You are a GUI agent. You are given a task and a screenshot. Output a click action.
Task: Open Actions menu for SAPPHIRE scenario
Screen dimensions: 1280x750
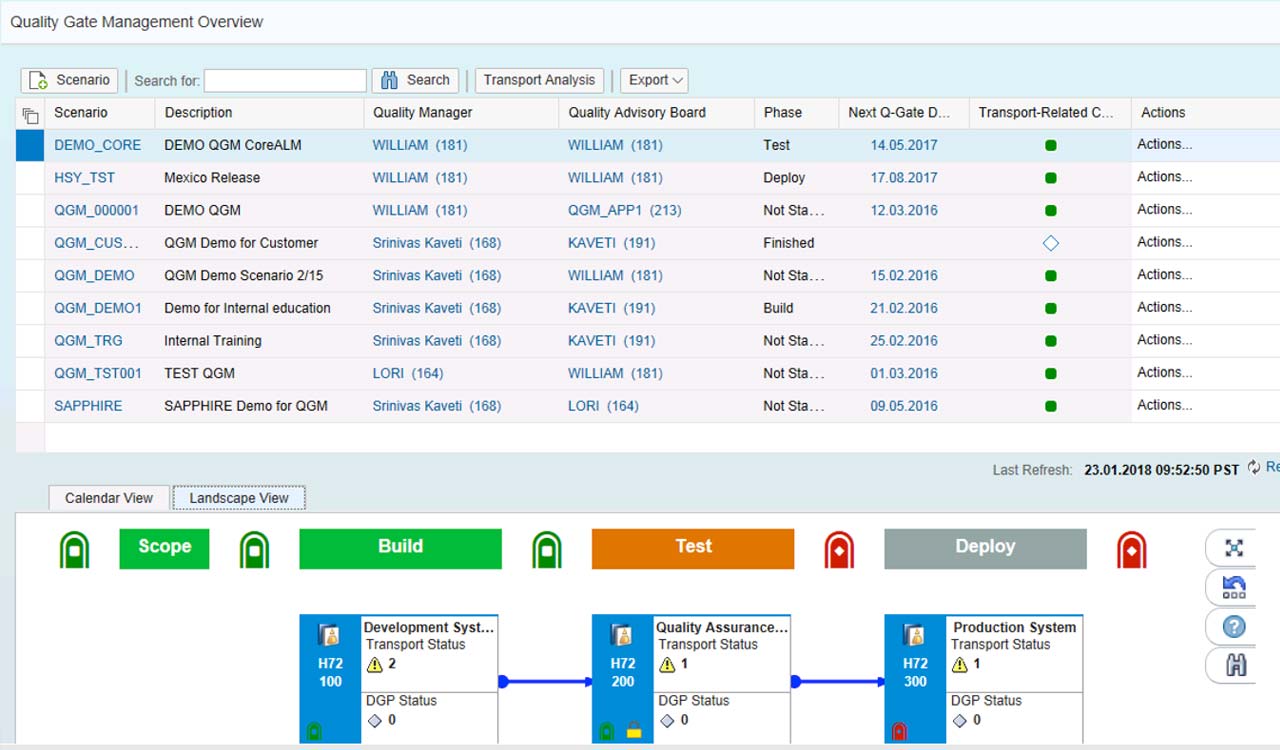1164,405
